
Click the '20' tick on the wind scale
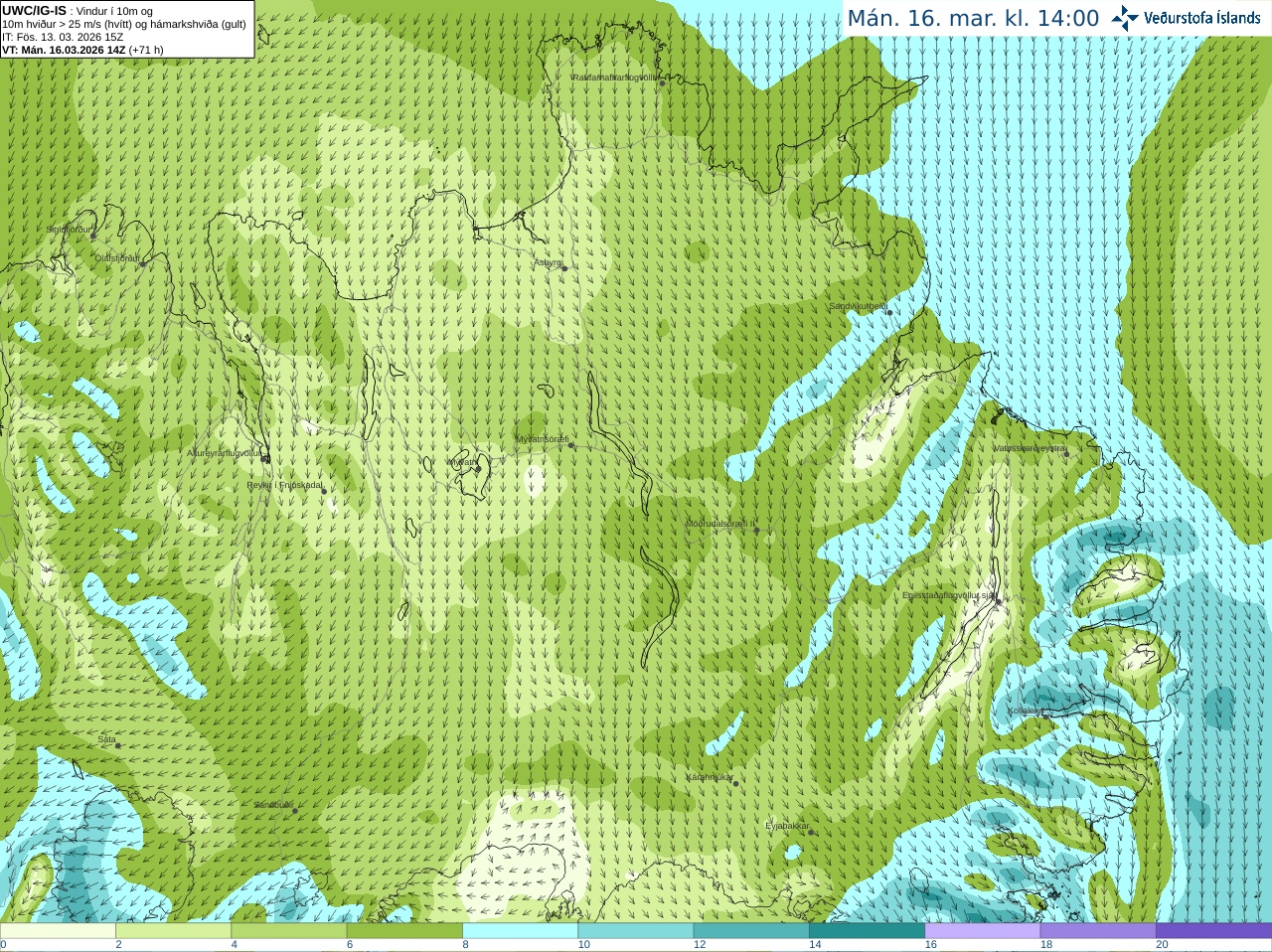click(x=1162, y=945)
